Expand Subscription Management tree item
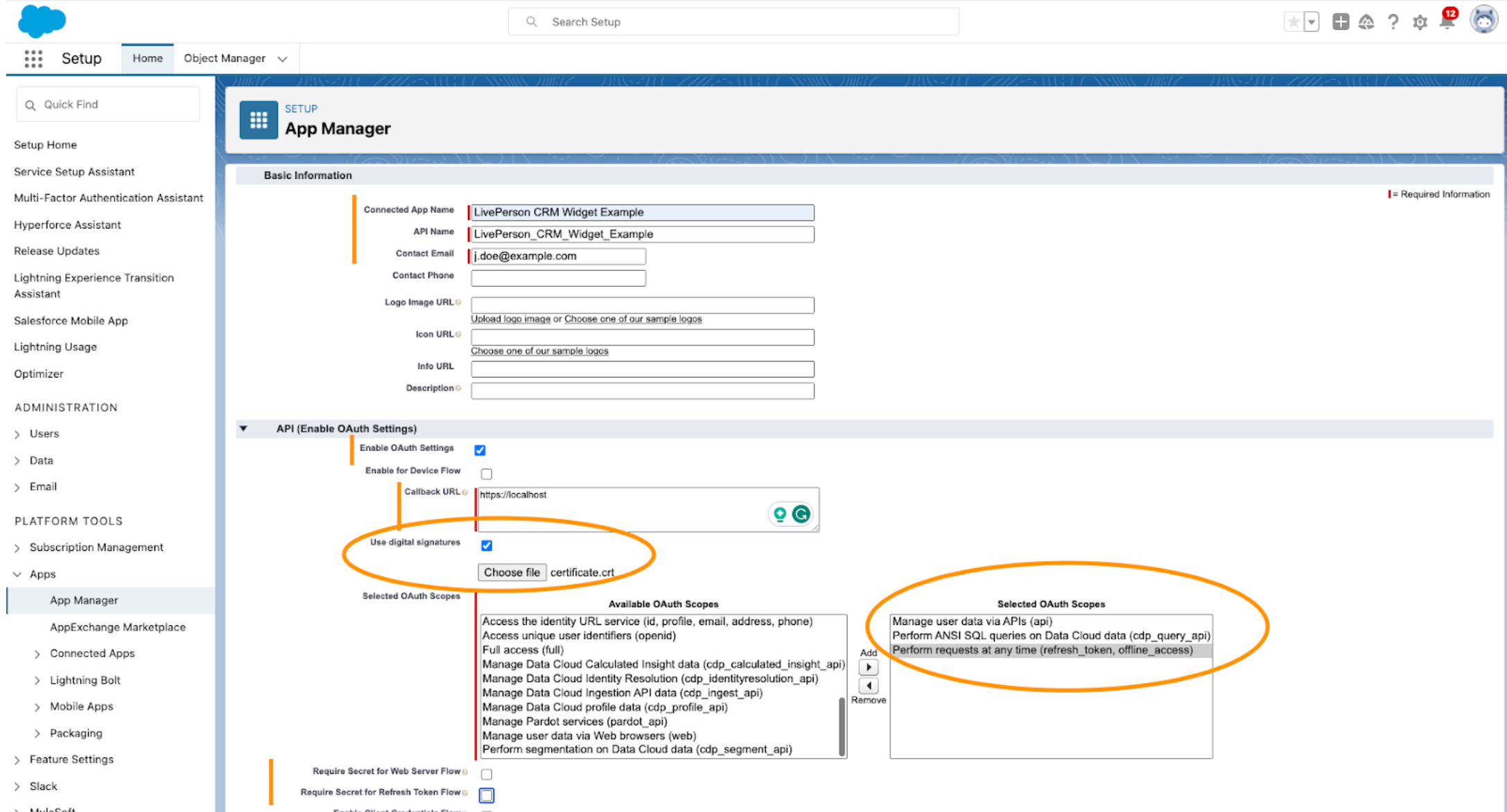This screenshot has height=812, width=1507. [18, 548]
